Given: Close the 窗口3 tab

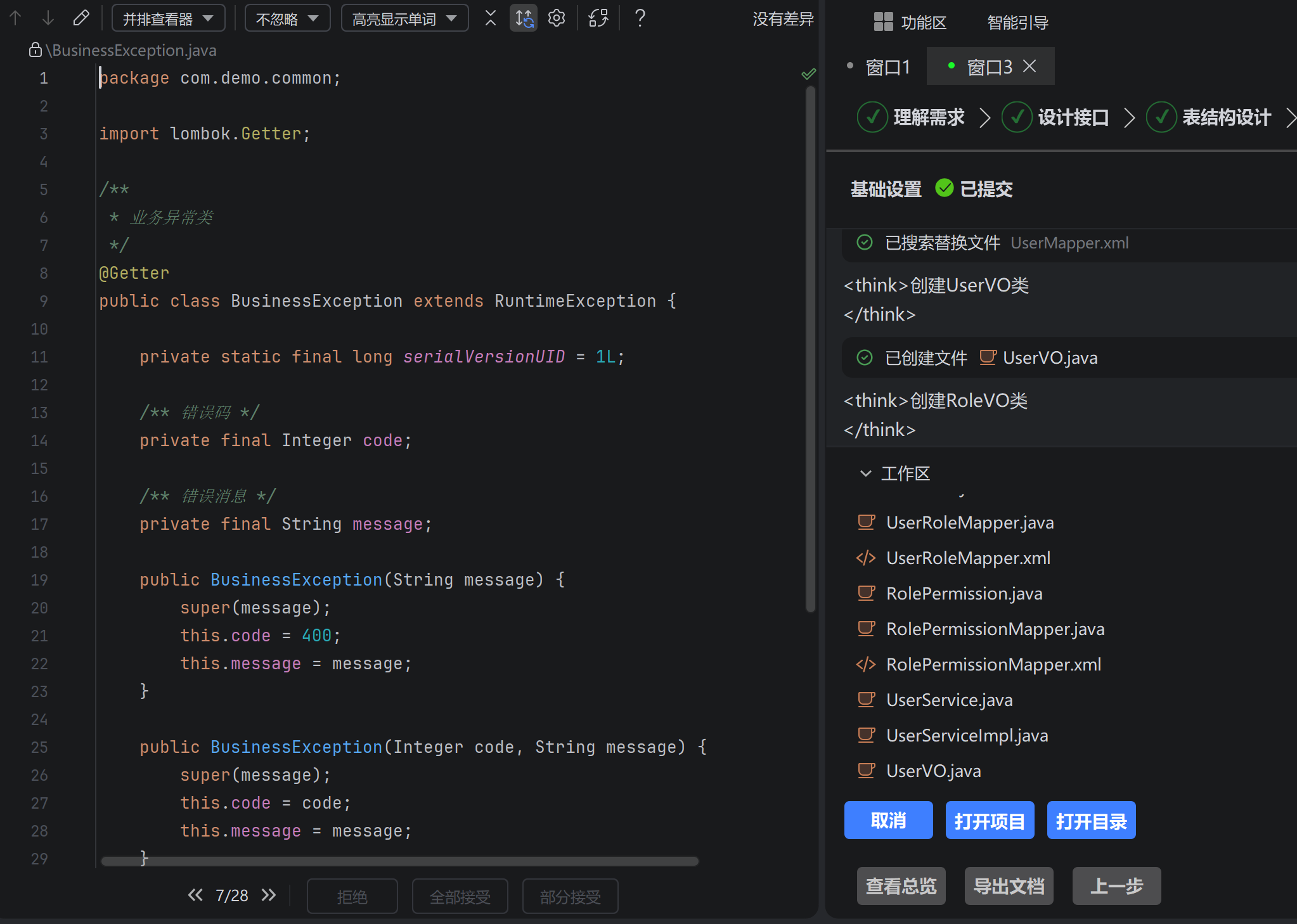Looking at the screenshot, I should (x=1030, y=66).
